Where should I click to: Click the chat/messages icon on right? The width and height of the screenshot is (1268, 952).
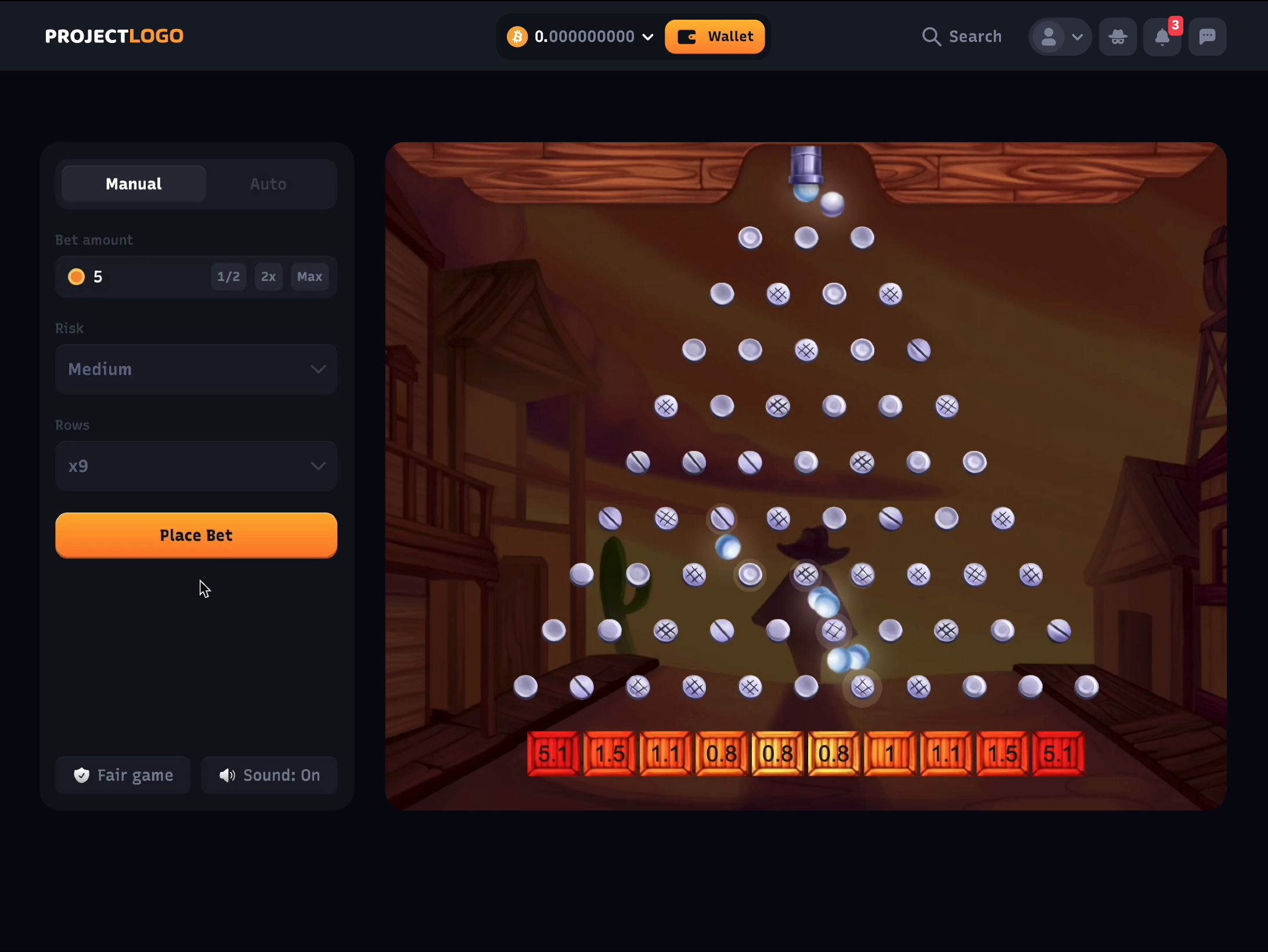(x=1208, y=37)
